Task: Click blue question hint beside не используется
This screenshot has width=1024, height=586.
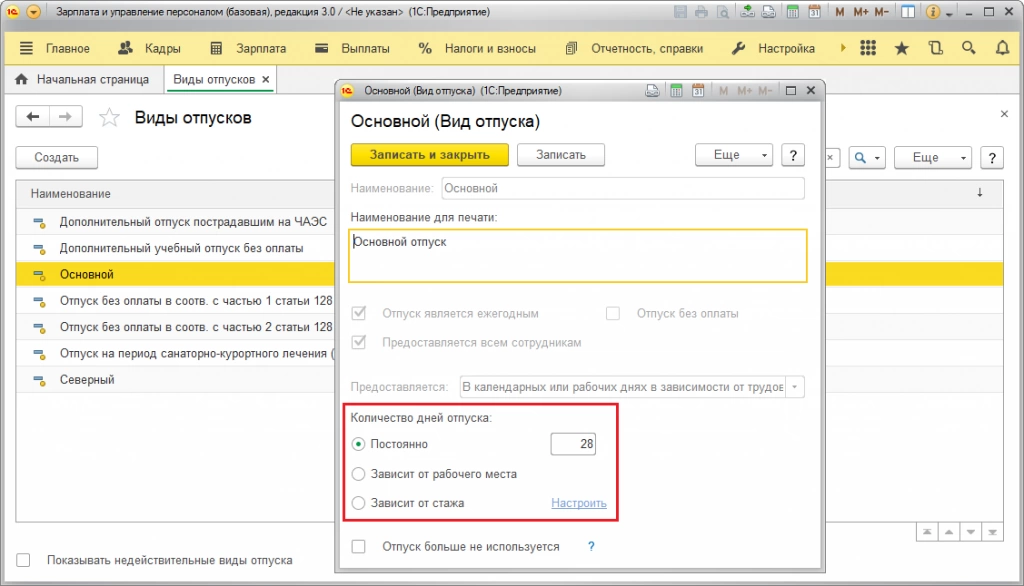Action: [x=591, y=546]
